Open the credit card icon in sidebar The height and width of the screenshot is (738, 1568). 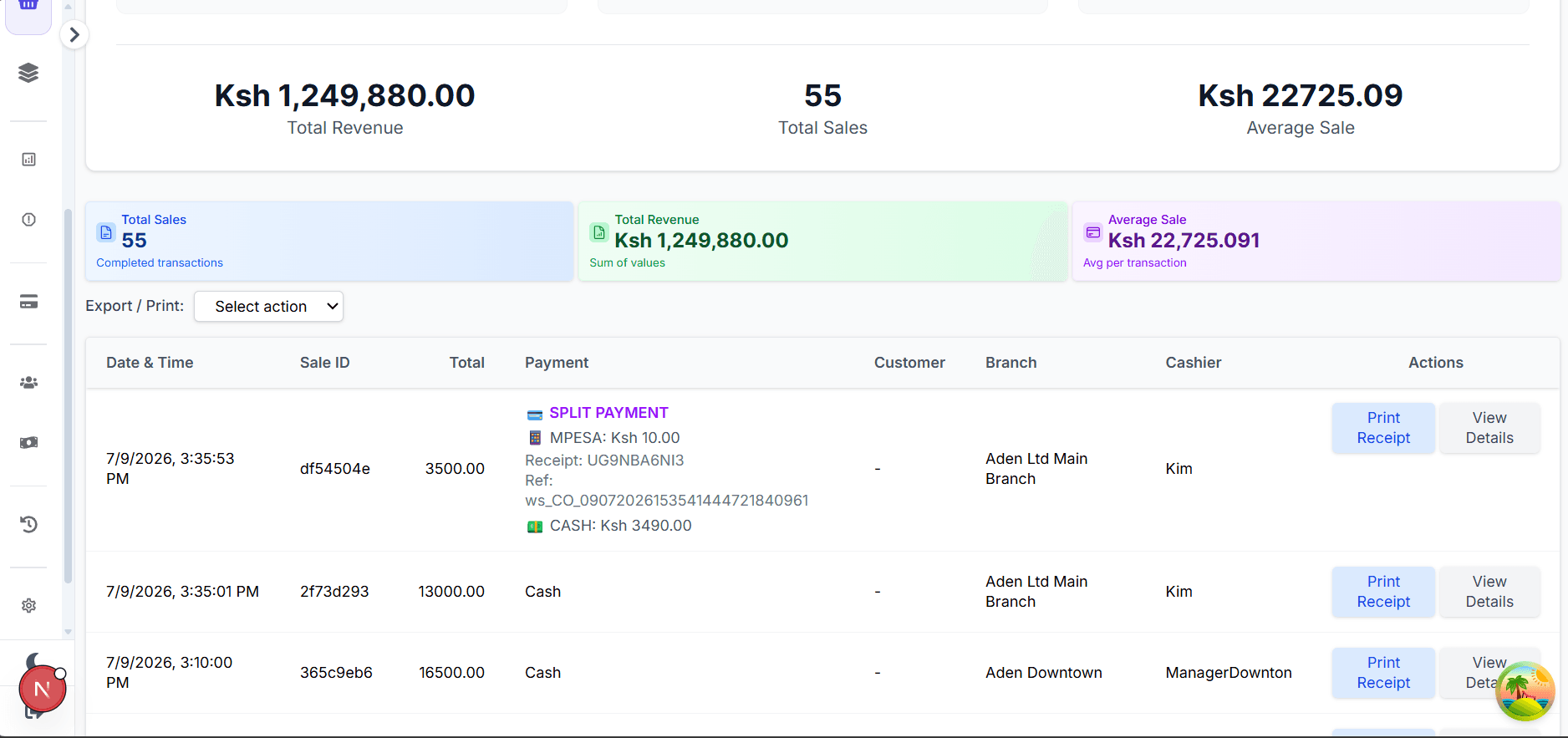pos(28,302)
